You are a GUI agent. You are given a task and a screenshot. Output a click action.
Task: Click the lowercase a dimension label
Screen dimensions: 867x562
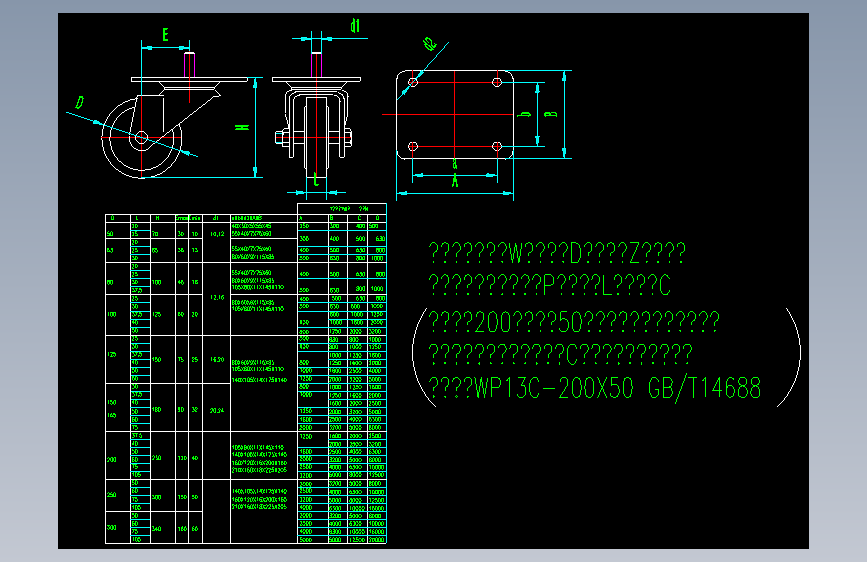coord(455,164)
